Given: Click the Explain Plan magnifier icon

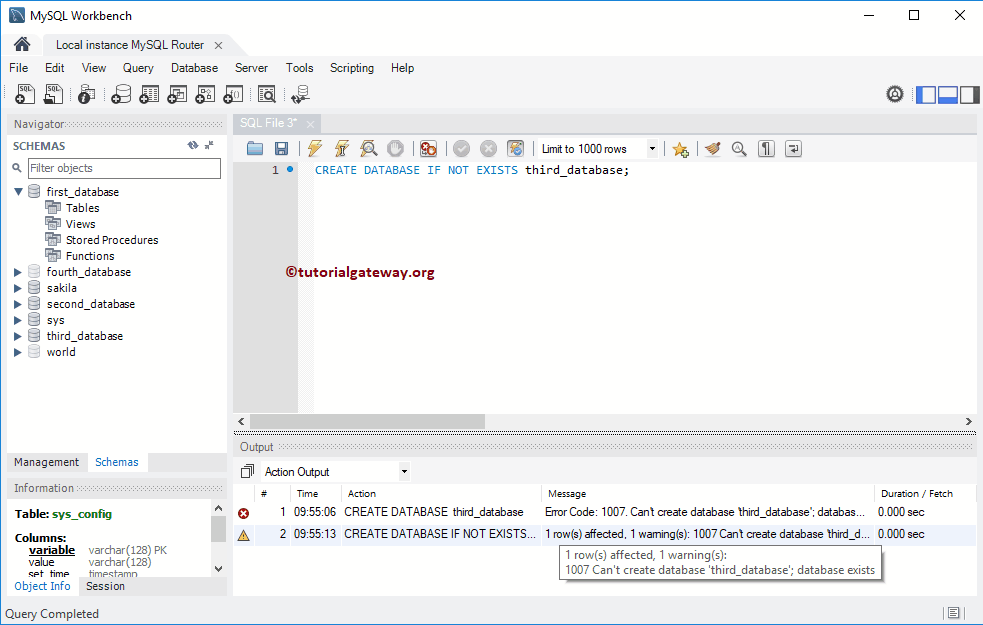Looking at the screenshot, I should (368, 148).
